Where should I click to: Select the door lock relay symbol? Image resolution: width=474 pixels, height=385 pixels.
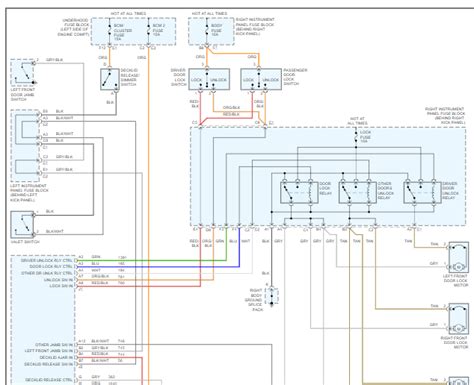(299, 193)
